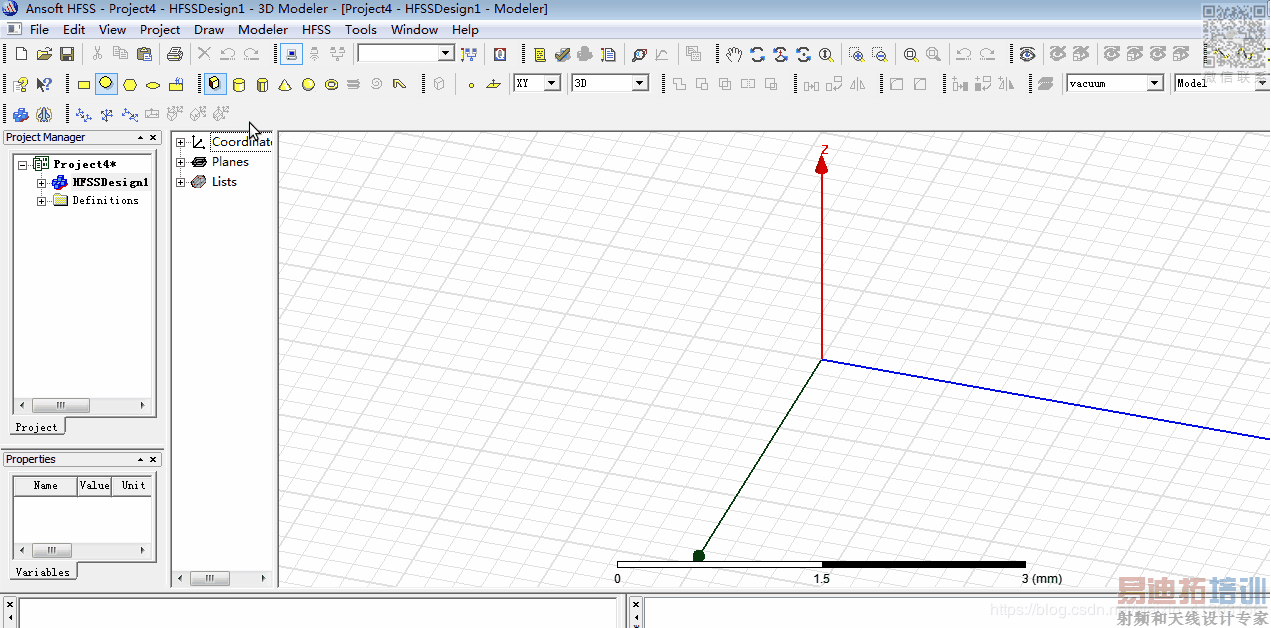1271x628 pixels.
Task: Open the XY drawing plane dropdown
Action: pos(551,84)
